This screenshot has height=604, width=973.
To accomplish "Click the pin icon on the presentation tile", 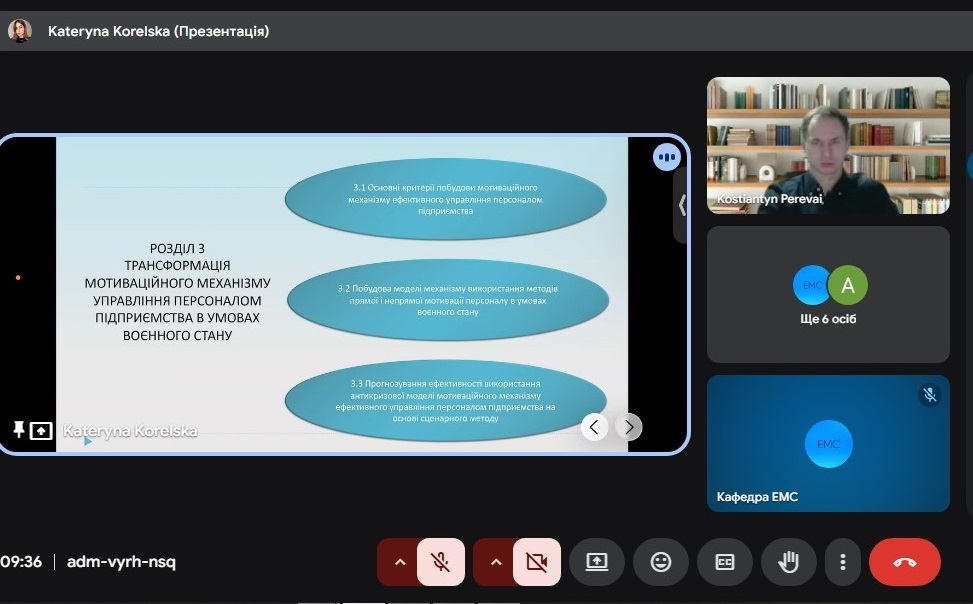I will click(x=18, y=430).
